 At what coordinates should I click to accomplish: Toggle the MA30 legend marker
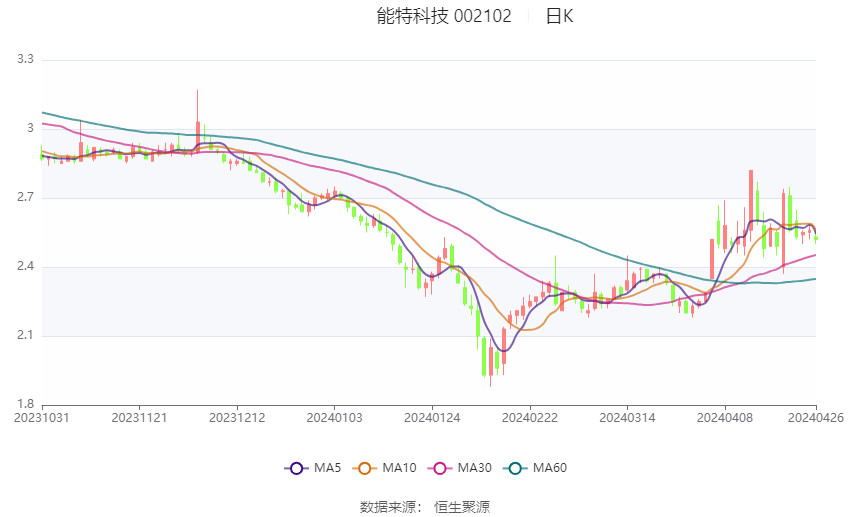point(440,468)
